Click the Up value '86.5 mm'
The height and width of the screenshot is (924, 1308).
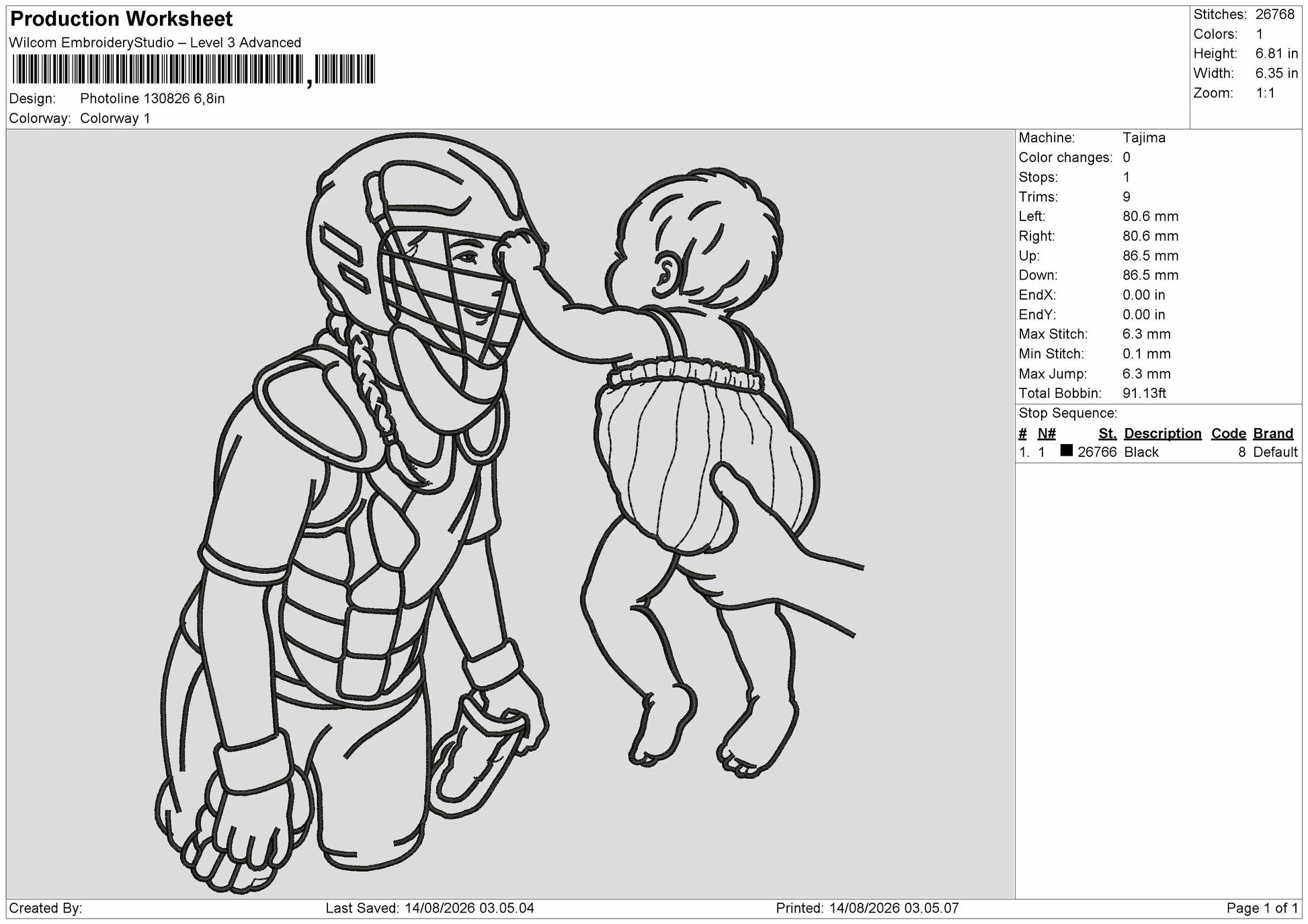point(1150,255)
